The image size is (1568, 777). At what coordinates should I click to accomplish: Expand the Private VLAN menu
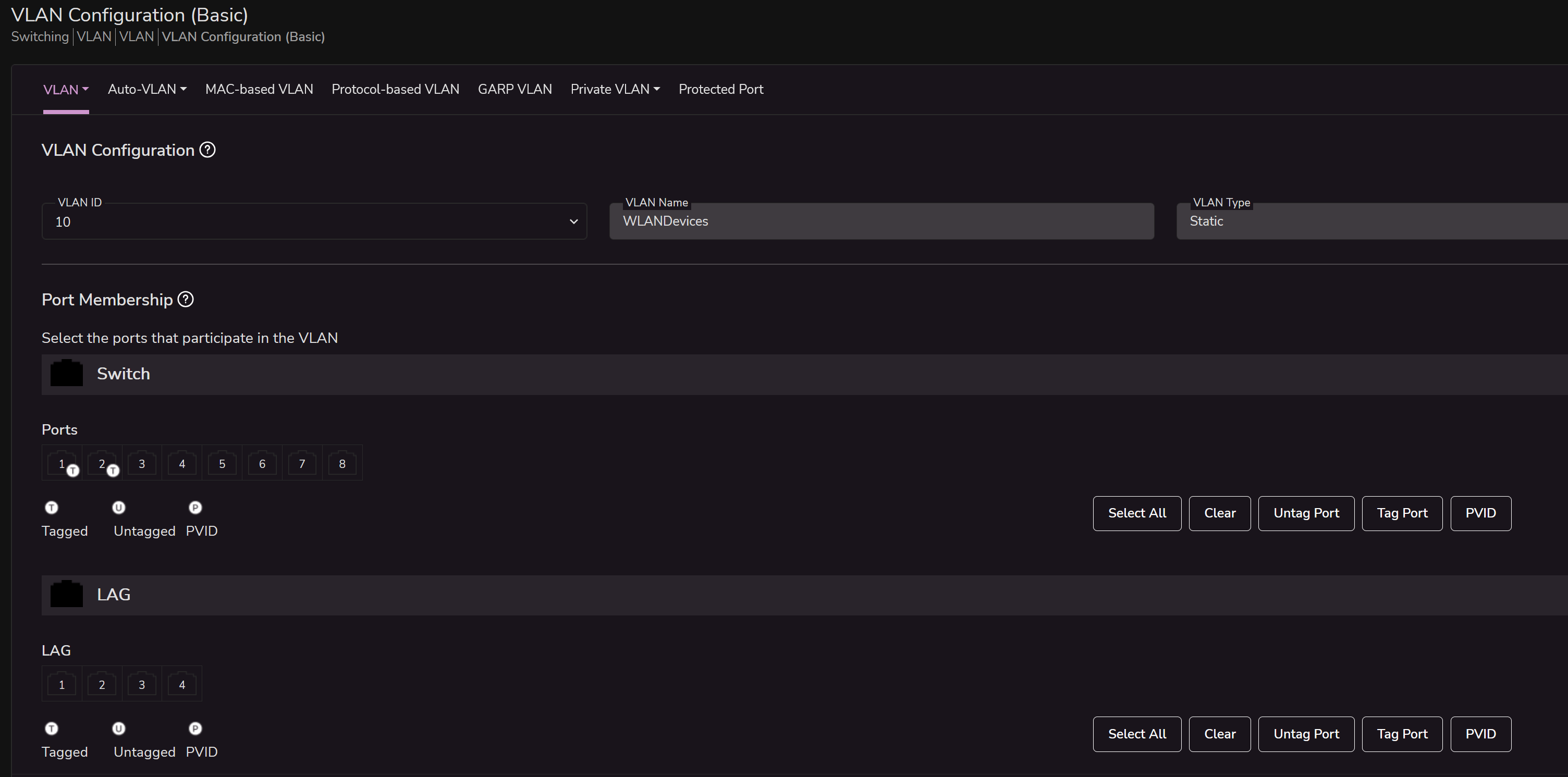tap(615, 90)
